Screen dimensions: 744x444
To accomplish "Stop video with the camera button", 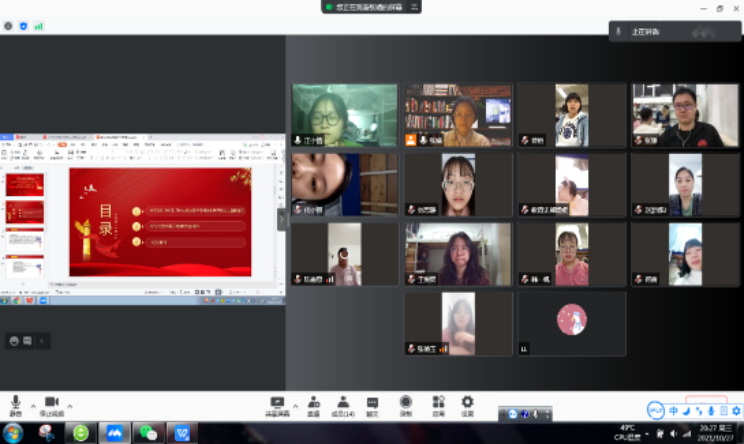I will [x=52, y=402].
